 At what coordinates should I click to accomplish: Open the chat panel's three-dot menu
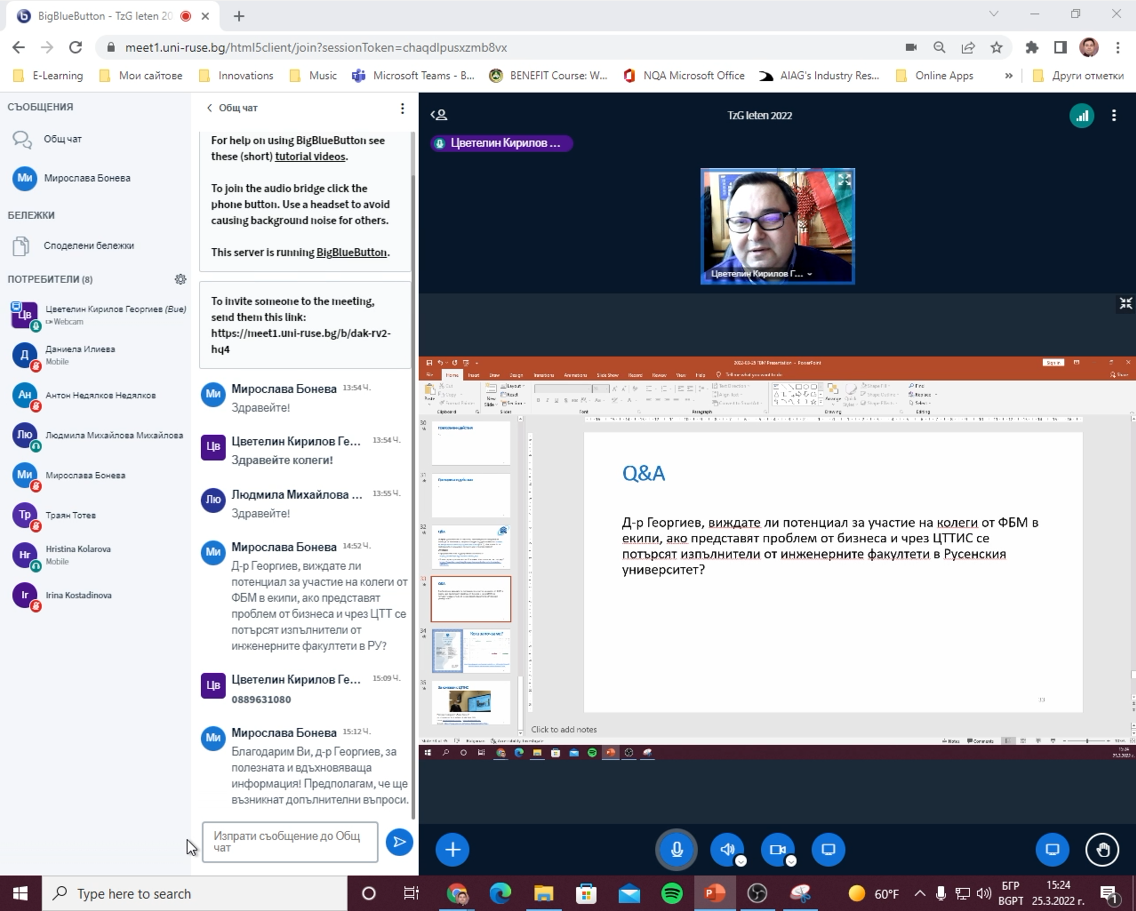coord(401,108)
